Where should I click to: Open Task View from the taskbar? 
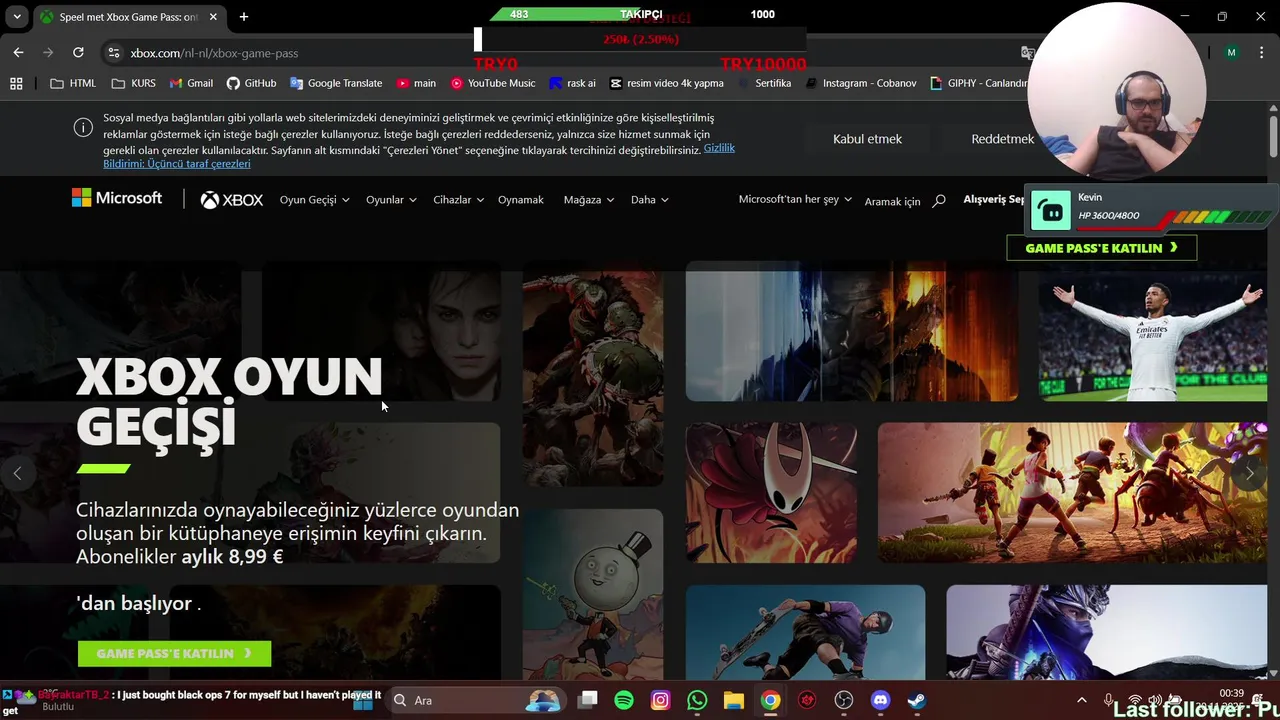point(588,700)
